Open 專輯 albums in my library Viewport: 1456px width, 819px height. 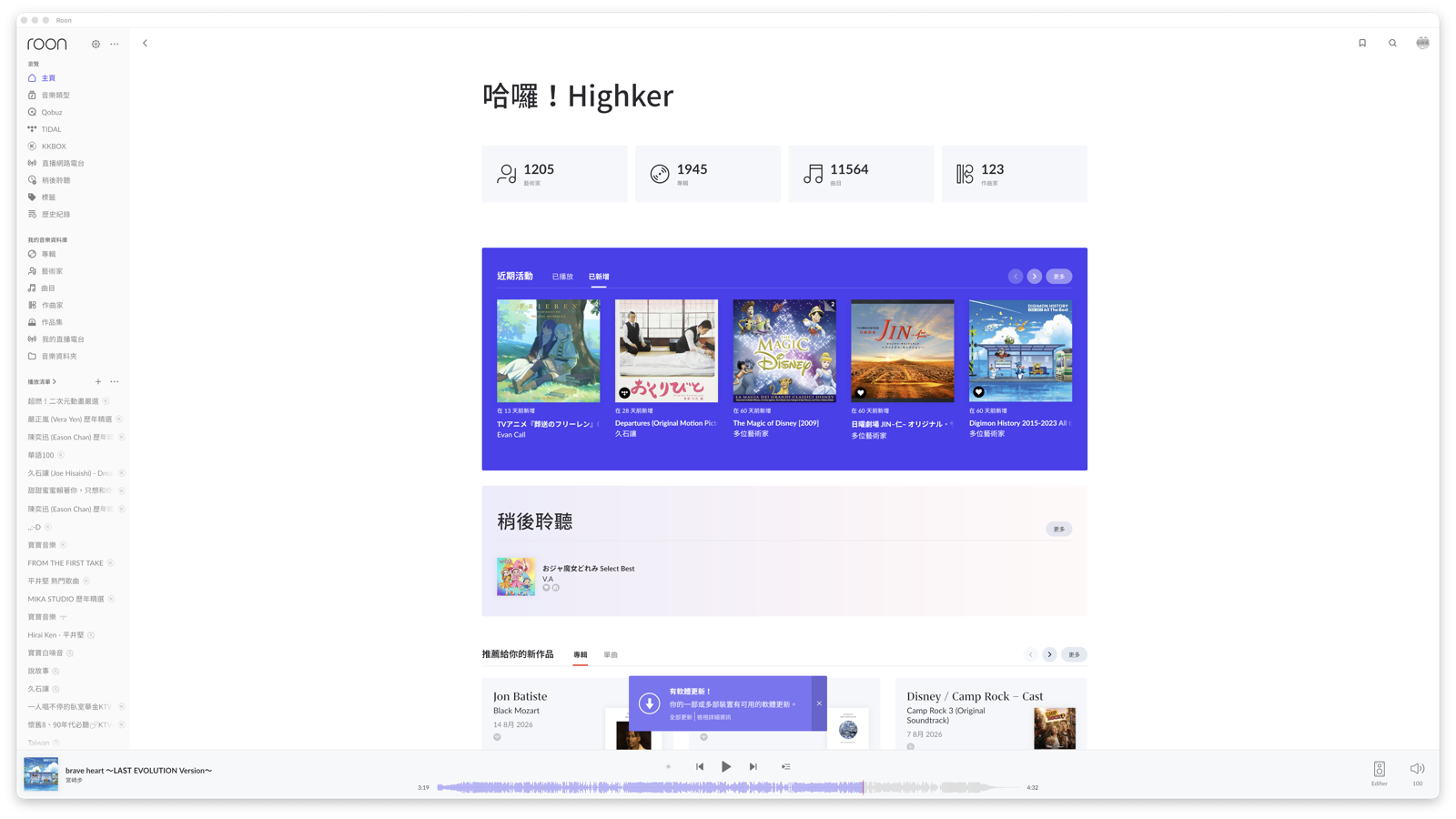coord(48,254)
